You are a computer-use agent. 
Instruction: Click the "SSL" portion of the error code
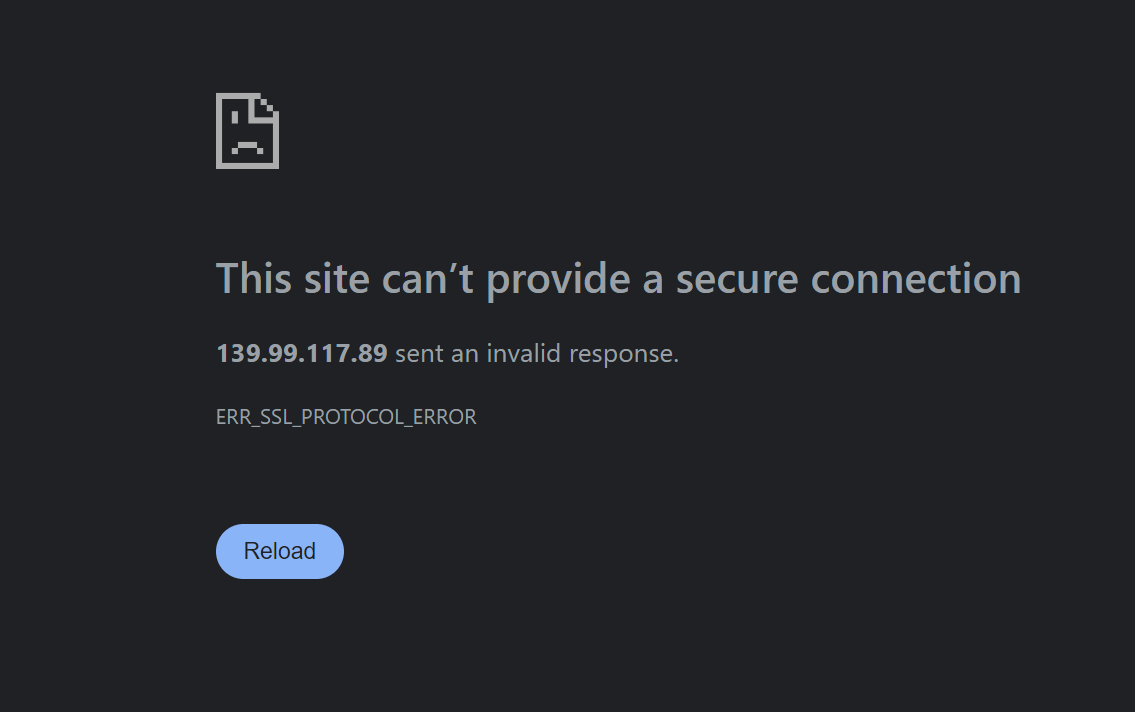pos(276,417)
